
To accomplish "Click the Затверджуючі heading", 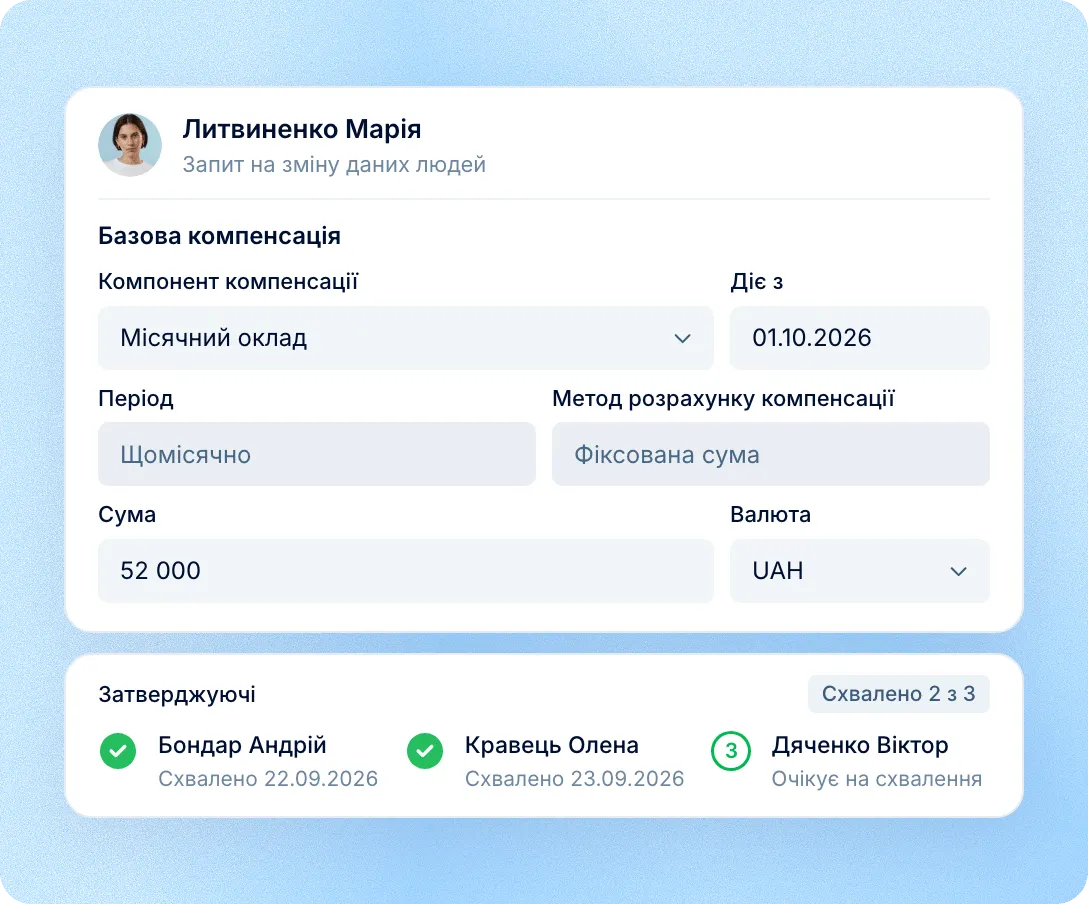I will [177, 694].
